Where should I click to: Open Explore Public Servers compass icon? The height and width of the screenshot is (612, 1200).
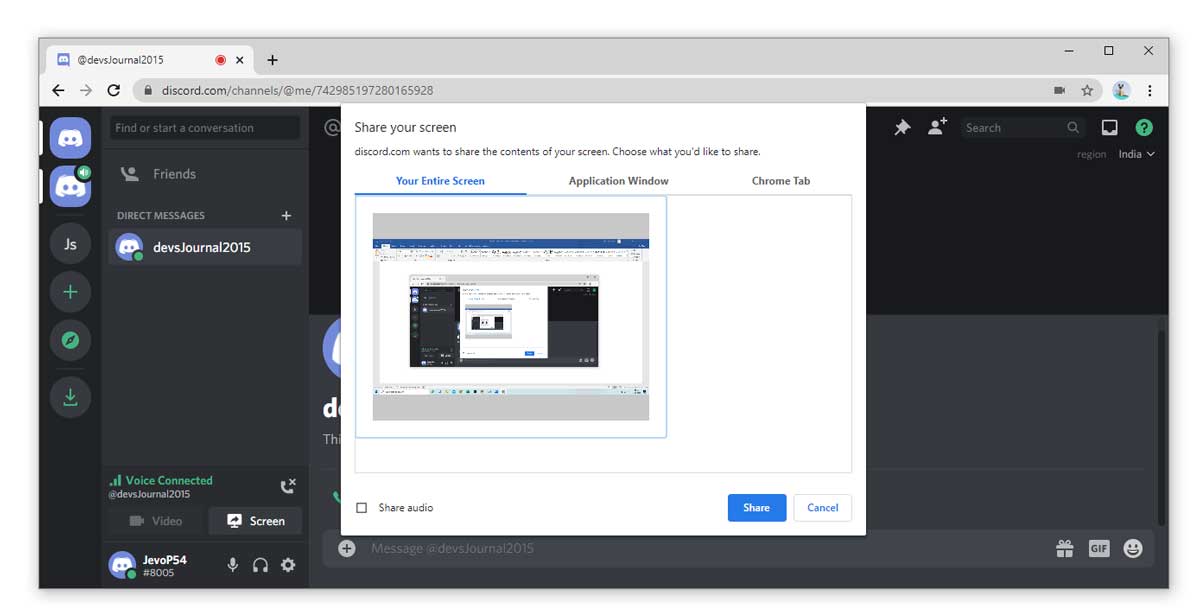pyautogui.click(x=70, y=340)
